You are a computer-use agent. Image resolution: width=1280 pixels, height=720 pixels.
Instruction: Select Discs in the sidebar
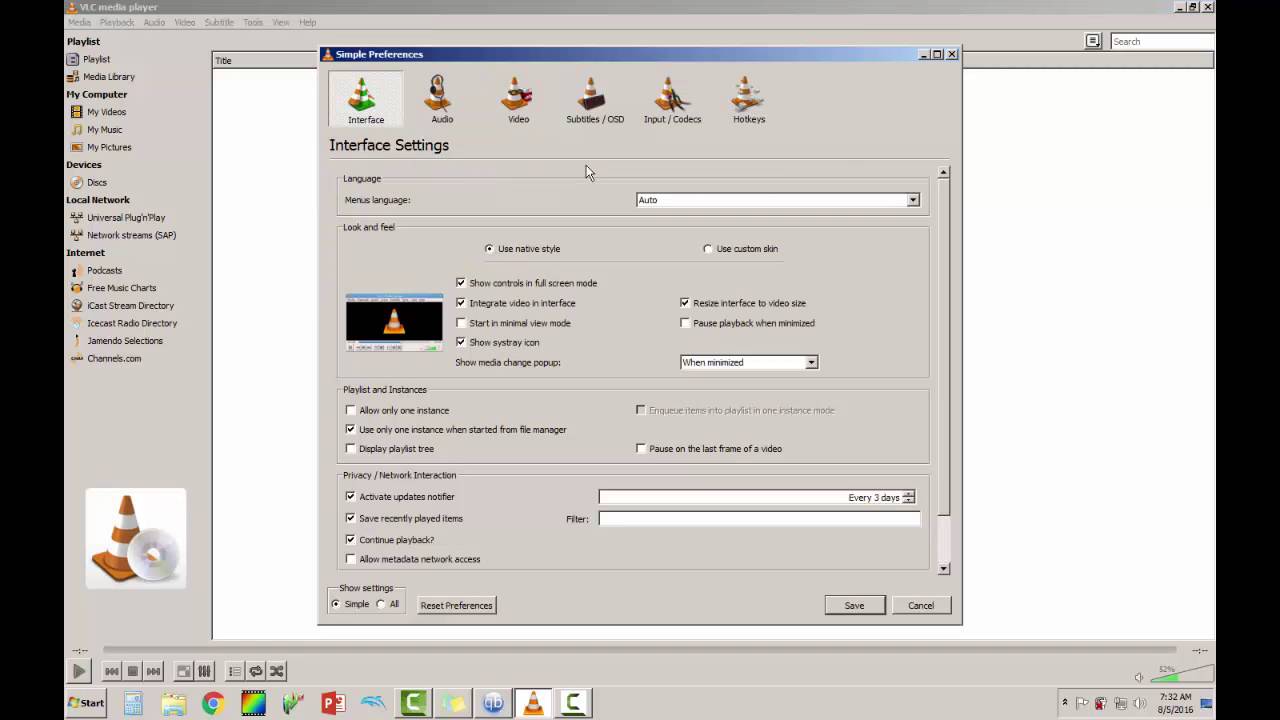click(96, 182)
